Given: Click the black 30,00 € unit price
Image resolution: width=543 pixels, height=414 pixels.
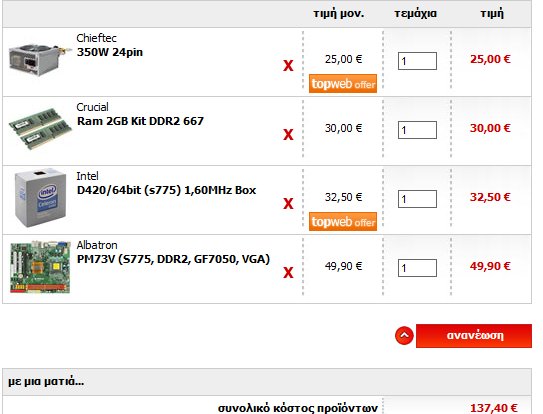Looking at the screenshot, I should (343, 128).
